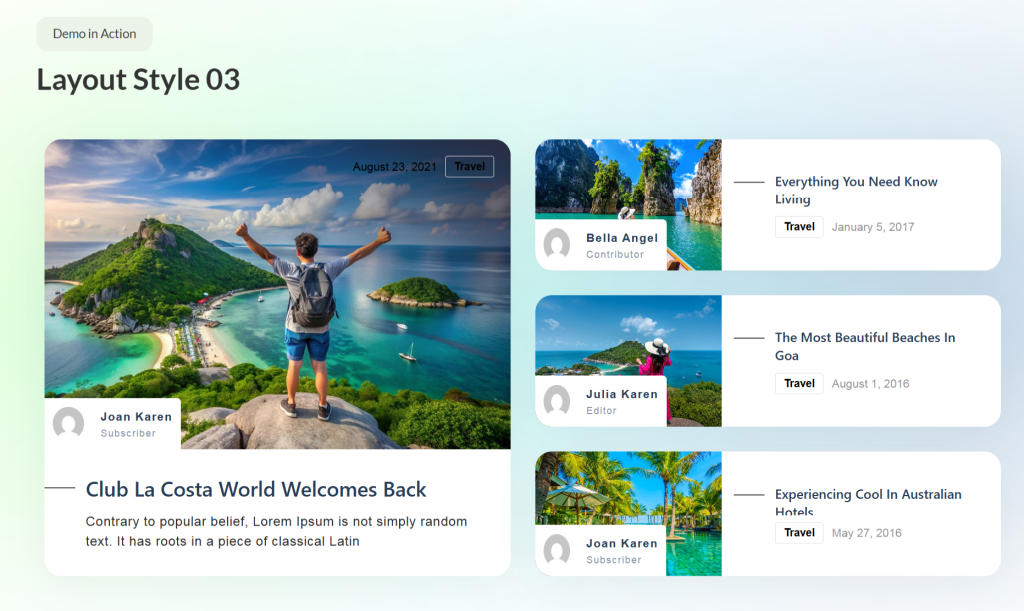Screen dimensions: 1024x611
Task: Click Julia Karen's avatar icon
Action: coord(557,401)
